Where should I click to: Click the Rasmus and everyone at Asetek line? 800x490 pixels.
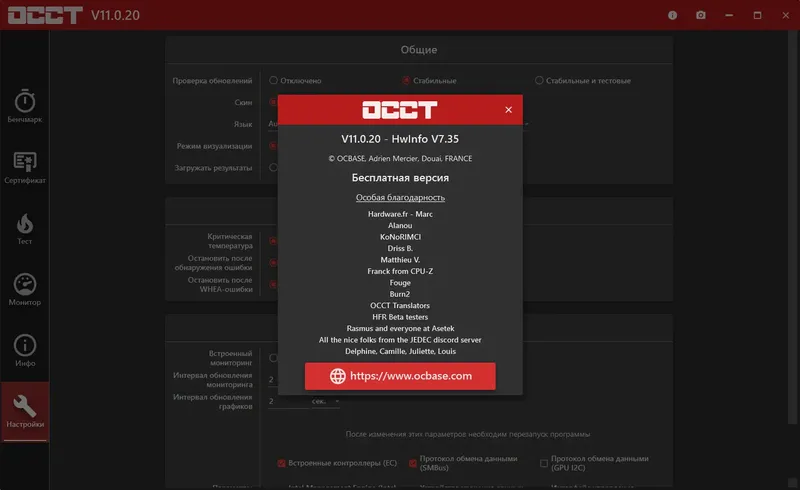pos(400,328)
